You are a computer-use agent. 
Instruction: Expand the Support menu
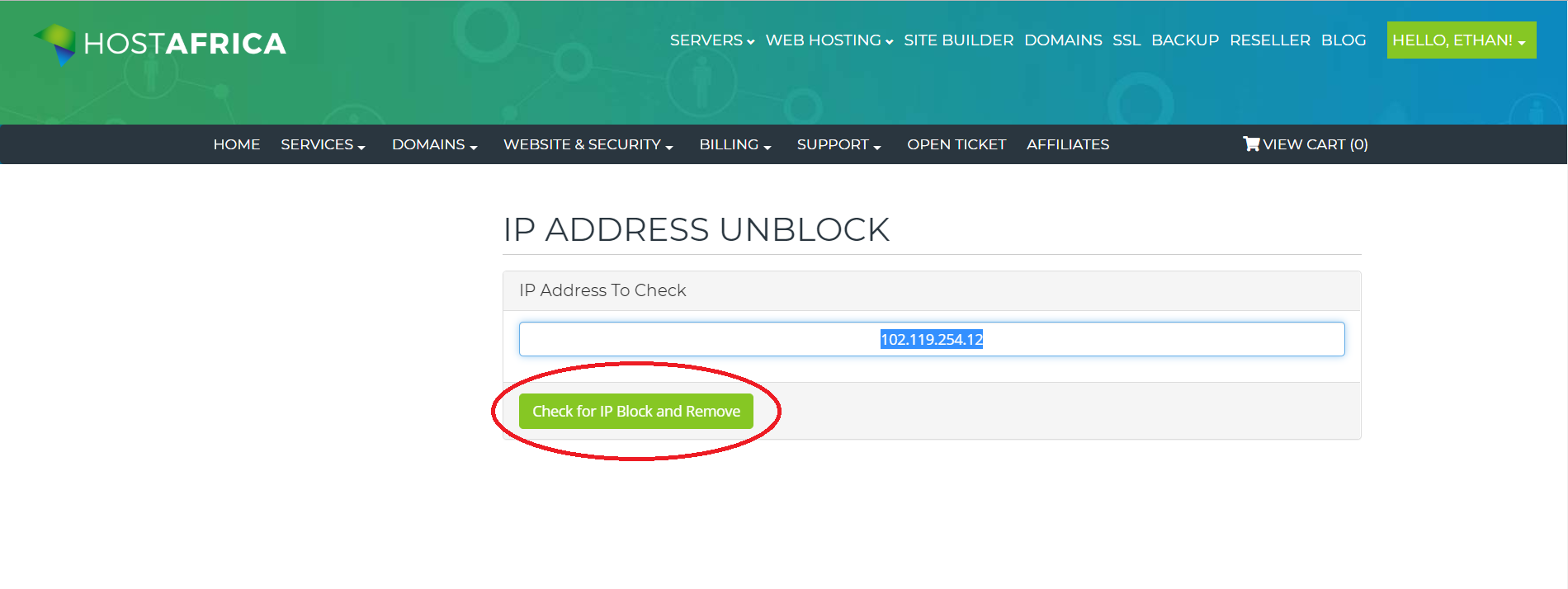click(x=839, y=144)
